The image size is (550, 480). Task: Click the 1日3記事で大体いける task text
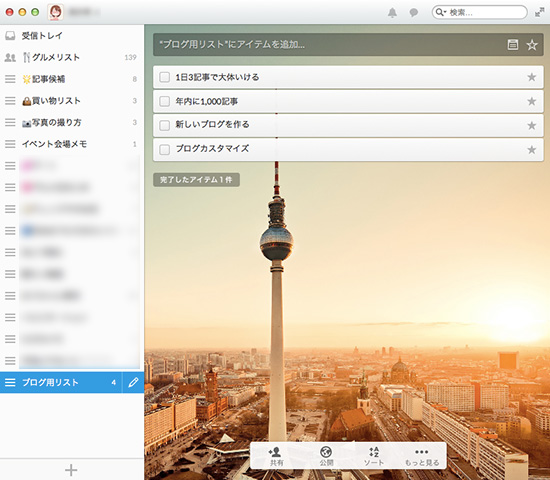pyautogui.click(x=217, y=77)
